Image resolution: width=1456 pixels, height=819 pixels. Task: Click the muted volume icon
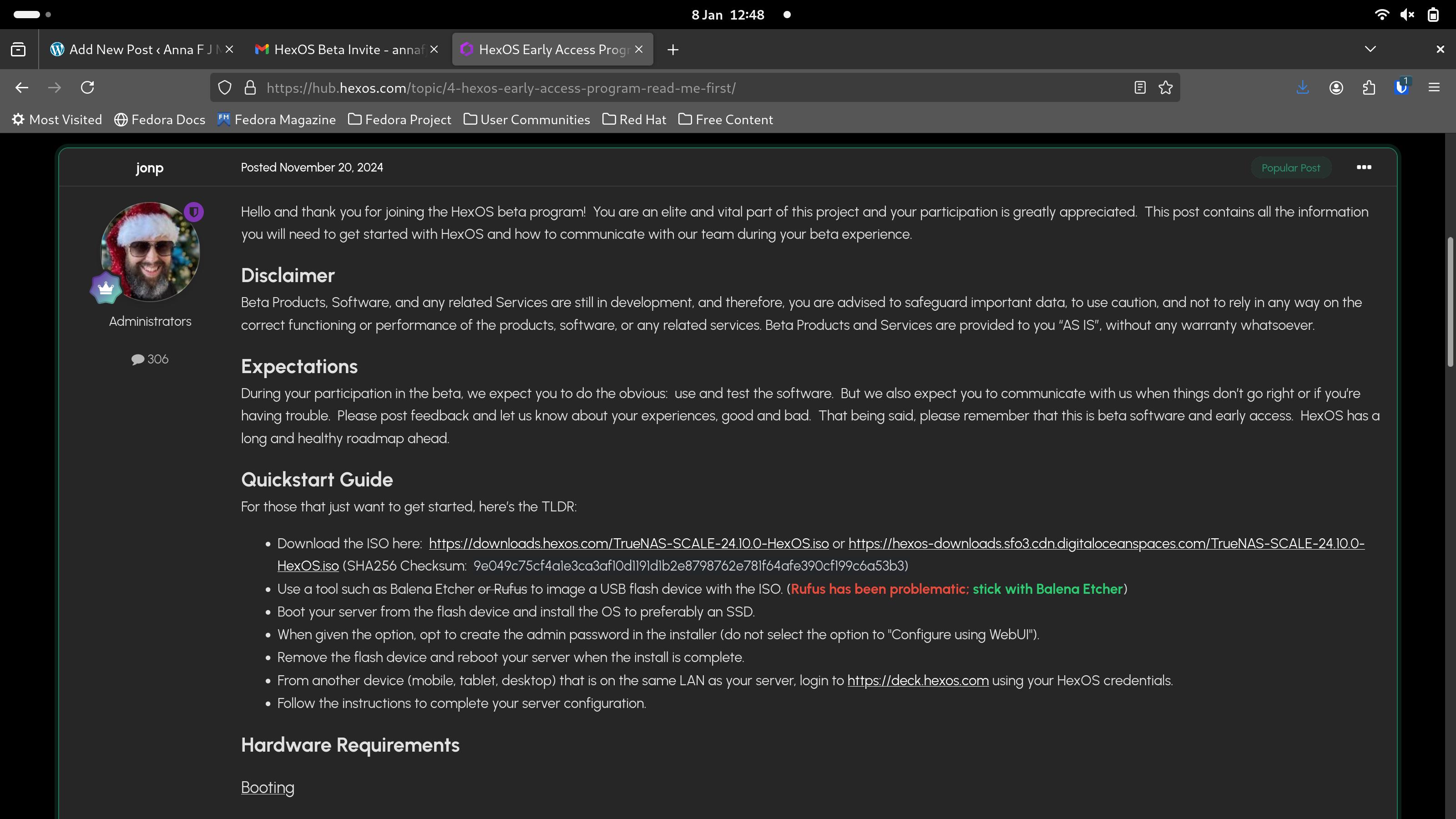tap(1407, 15)
